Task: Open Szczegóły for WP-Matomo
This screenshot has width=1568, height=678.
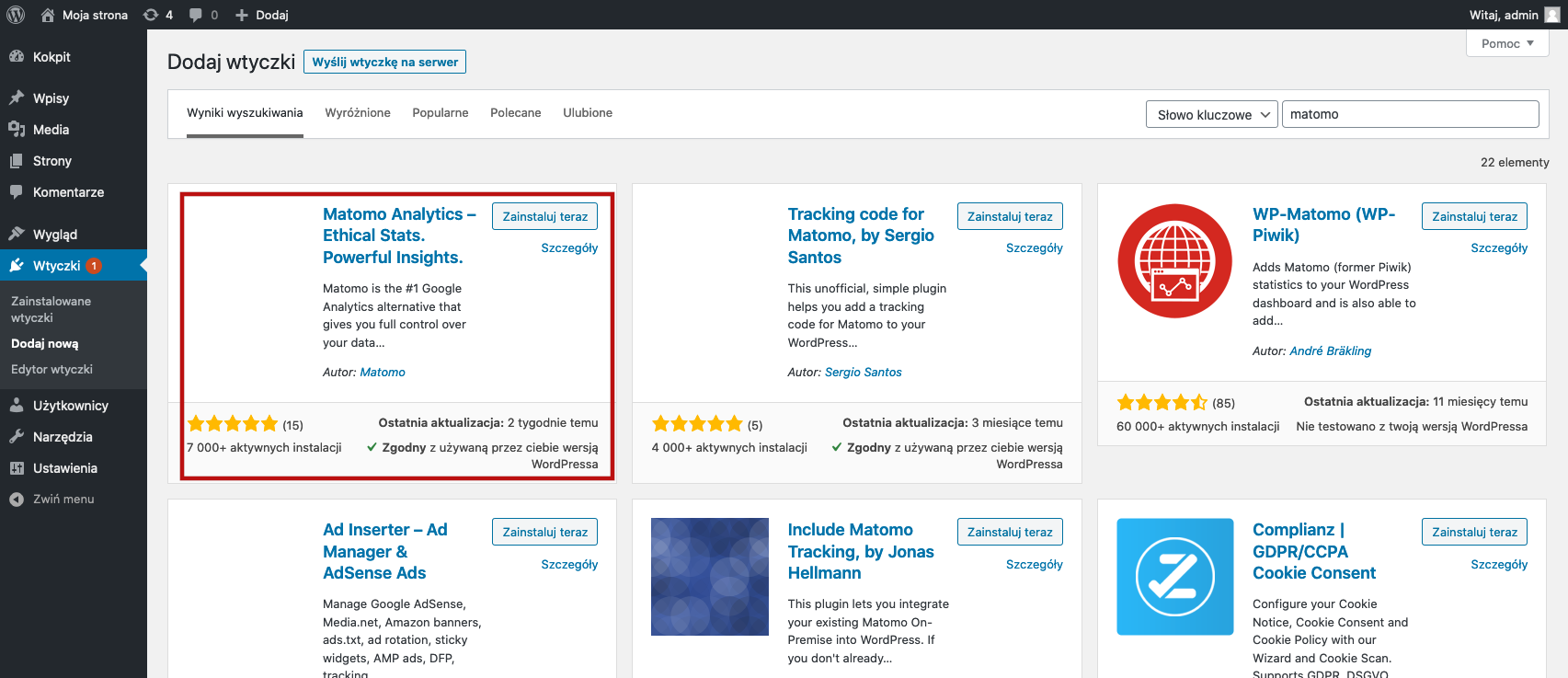Action: pos(1499,247)
